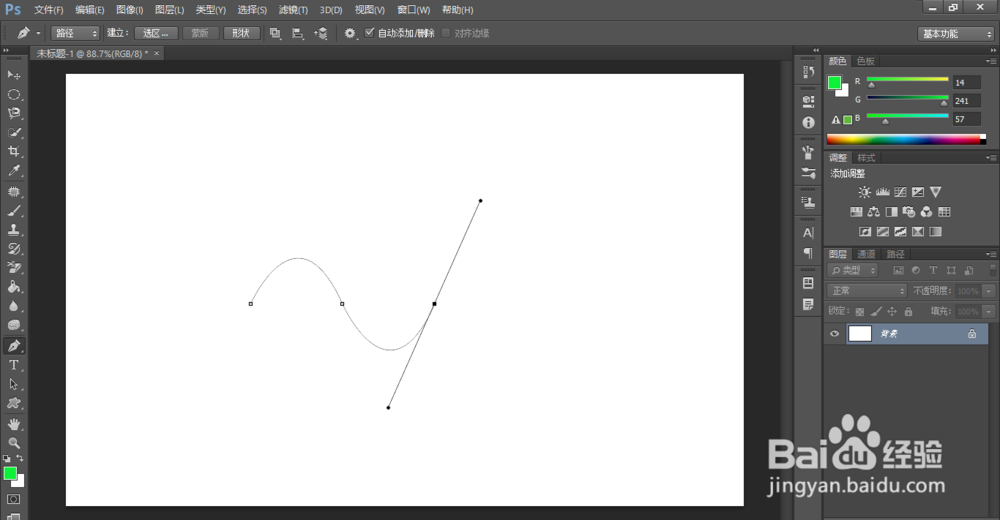Open the Paragraph panel icon
This screenshot has width=1000, height=520.
click(x=809, y=253)
